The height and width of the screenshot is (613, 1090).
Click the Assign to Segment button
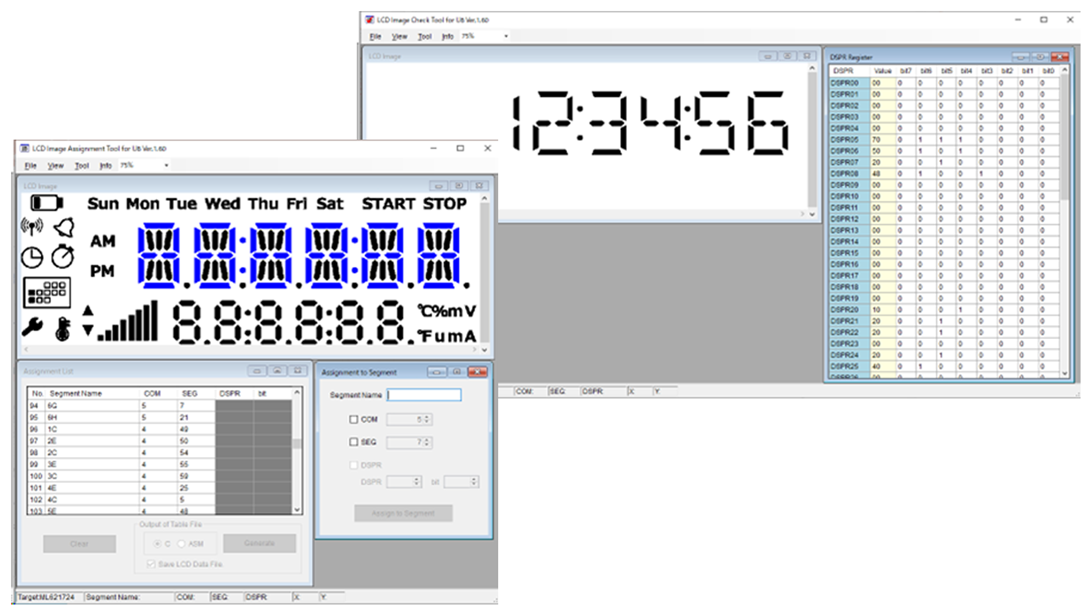403,513
